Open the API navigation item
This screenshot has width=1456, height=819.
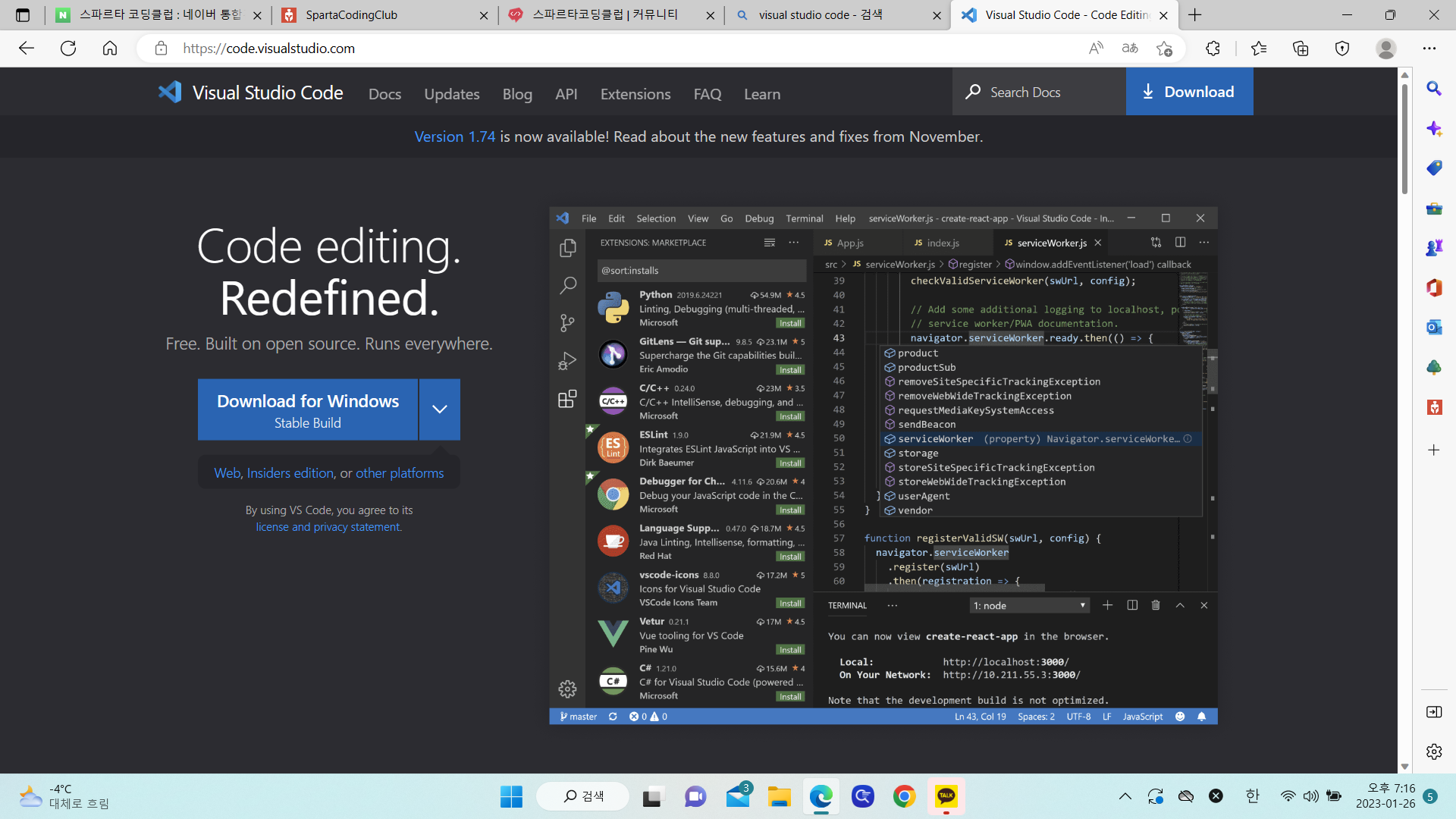pos(566,94)
